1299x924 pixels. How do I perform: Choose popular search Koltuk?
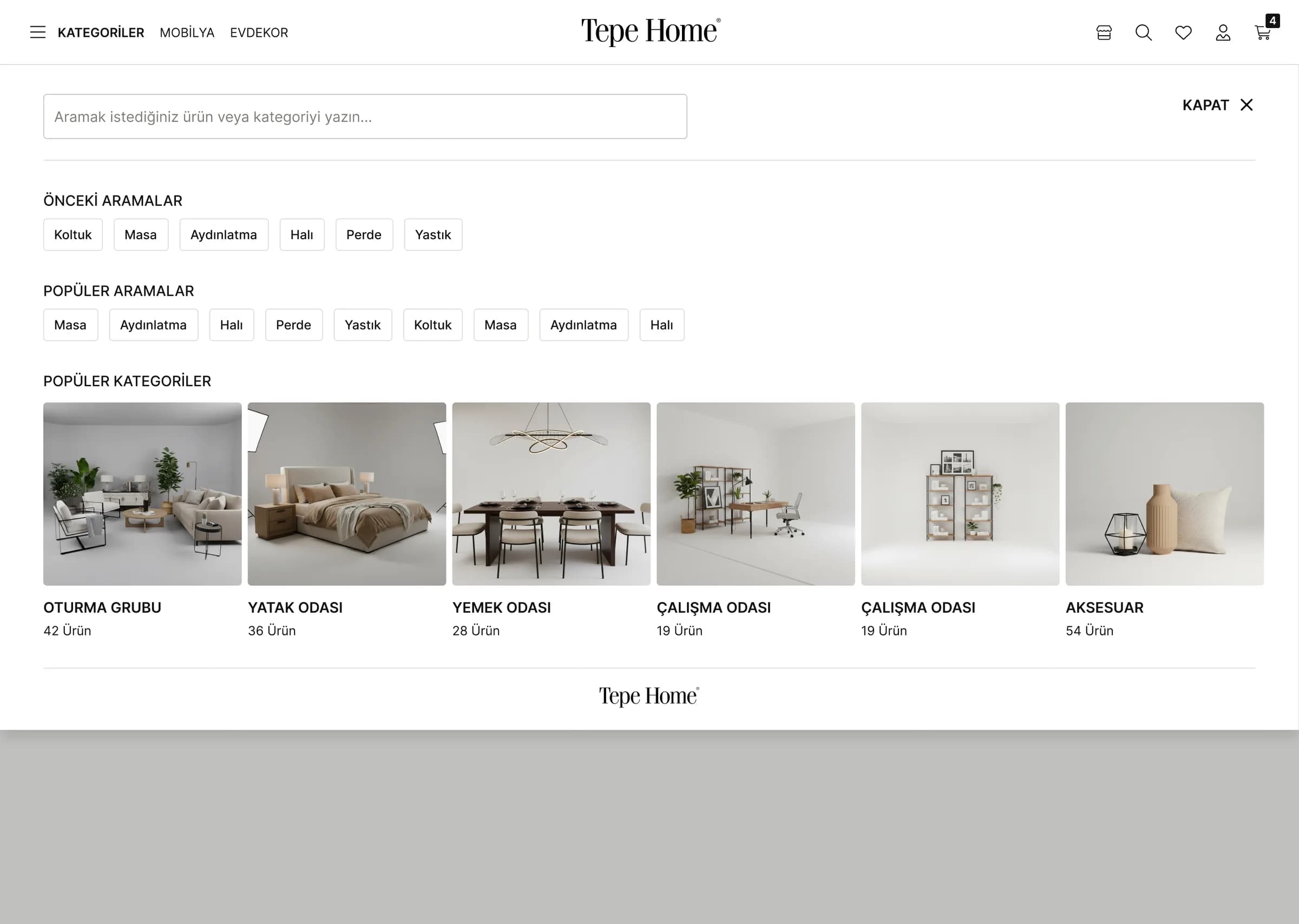click(x=432, y=325)
